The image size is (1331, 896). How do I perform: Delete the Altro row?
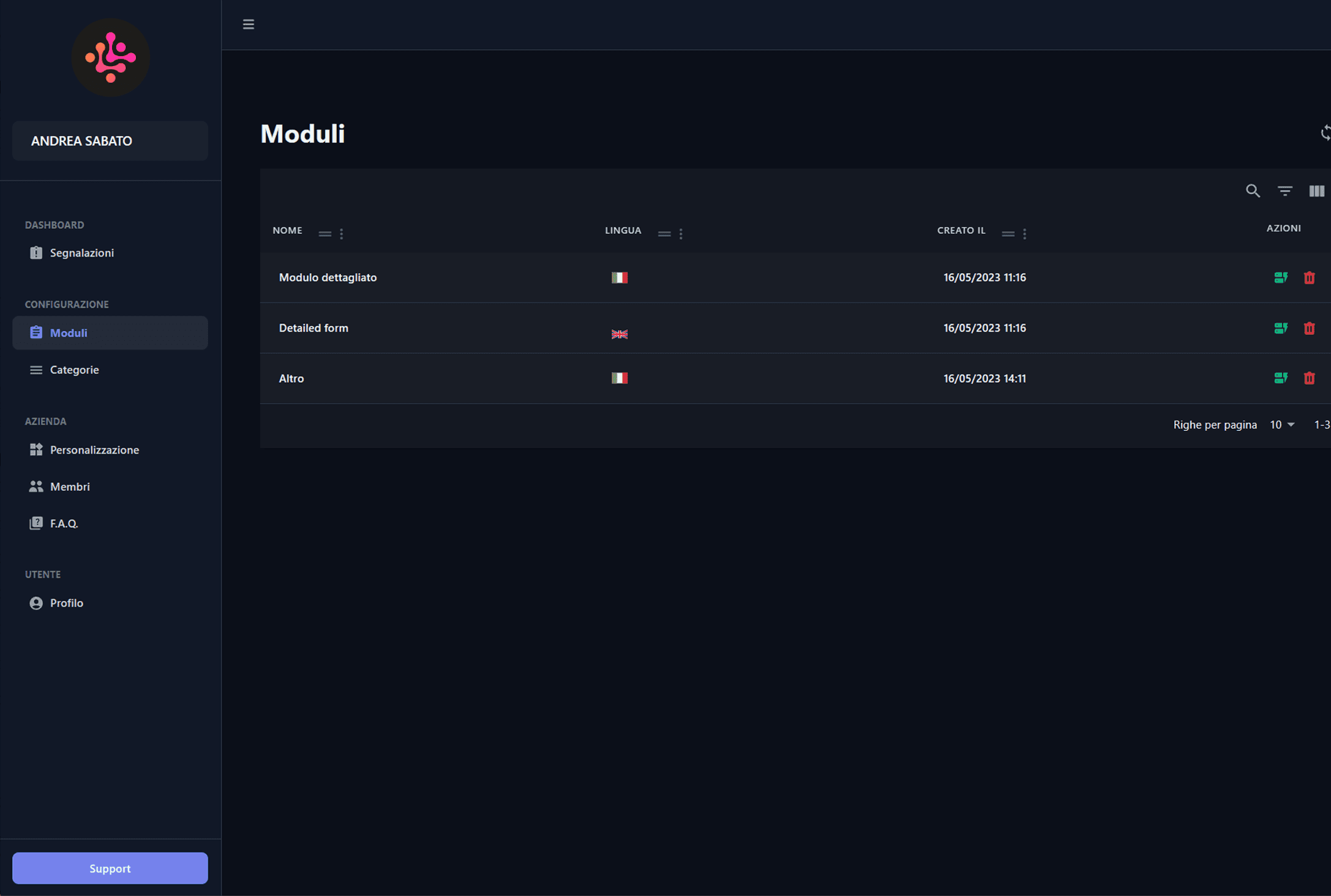pyautogui.click(x=1309, y=378)
